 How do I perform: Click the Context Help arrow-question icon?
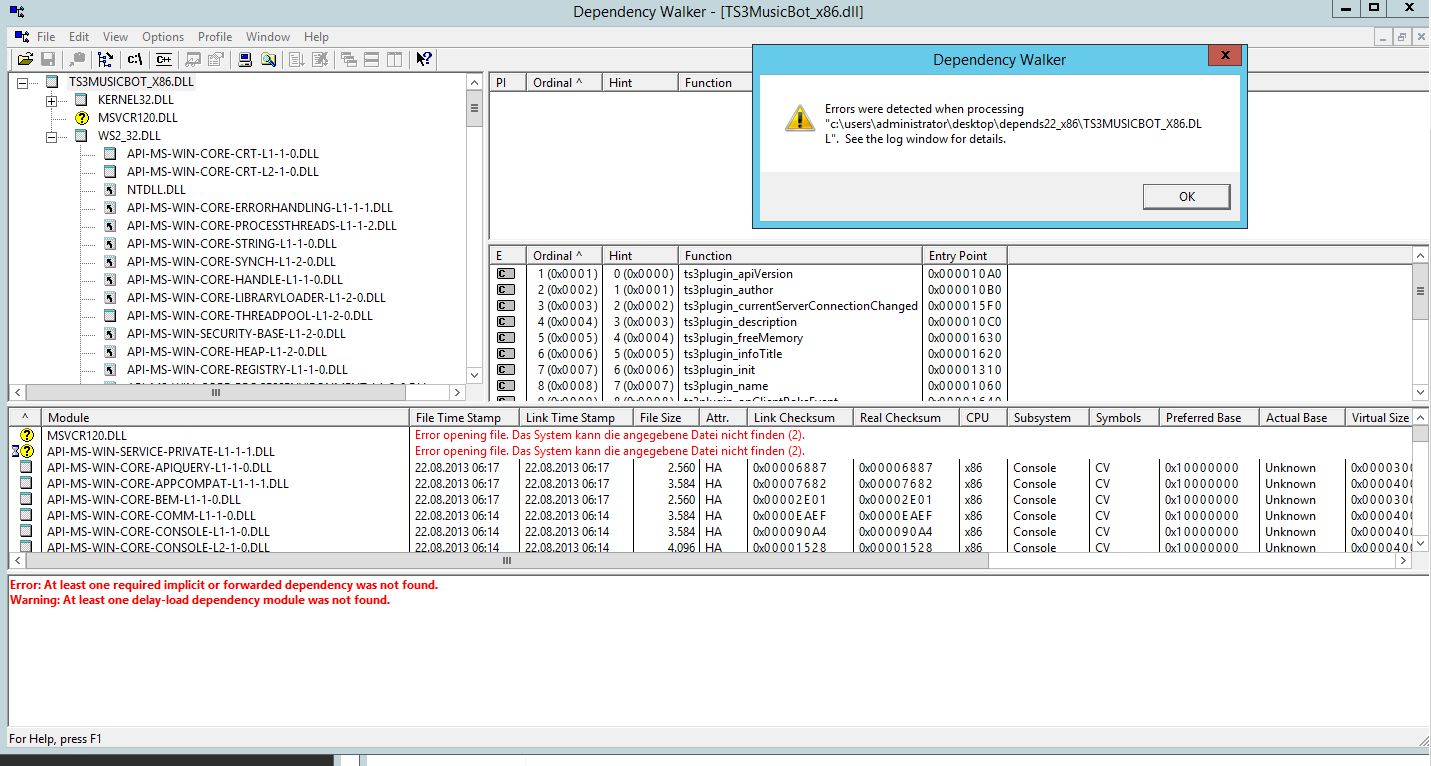point(424,59)
